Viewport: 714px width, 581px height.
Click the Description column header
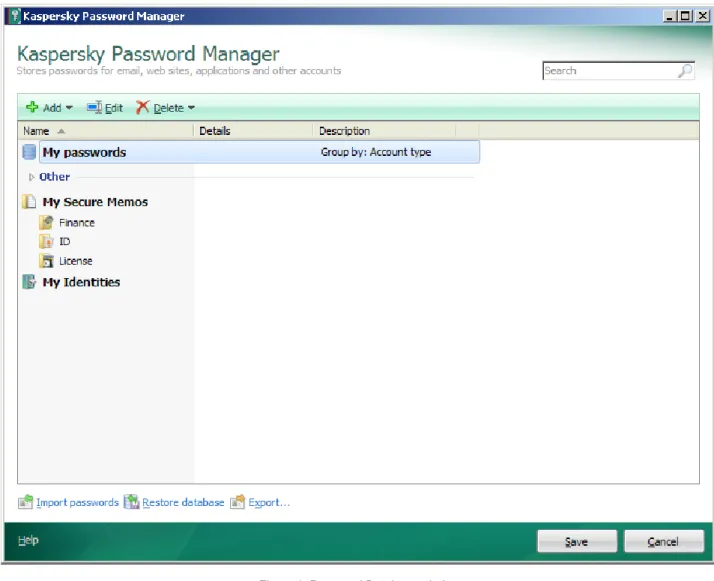384,131
